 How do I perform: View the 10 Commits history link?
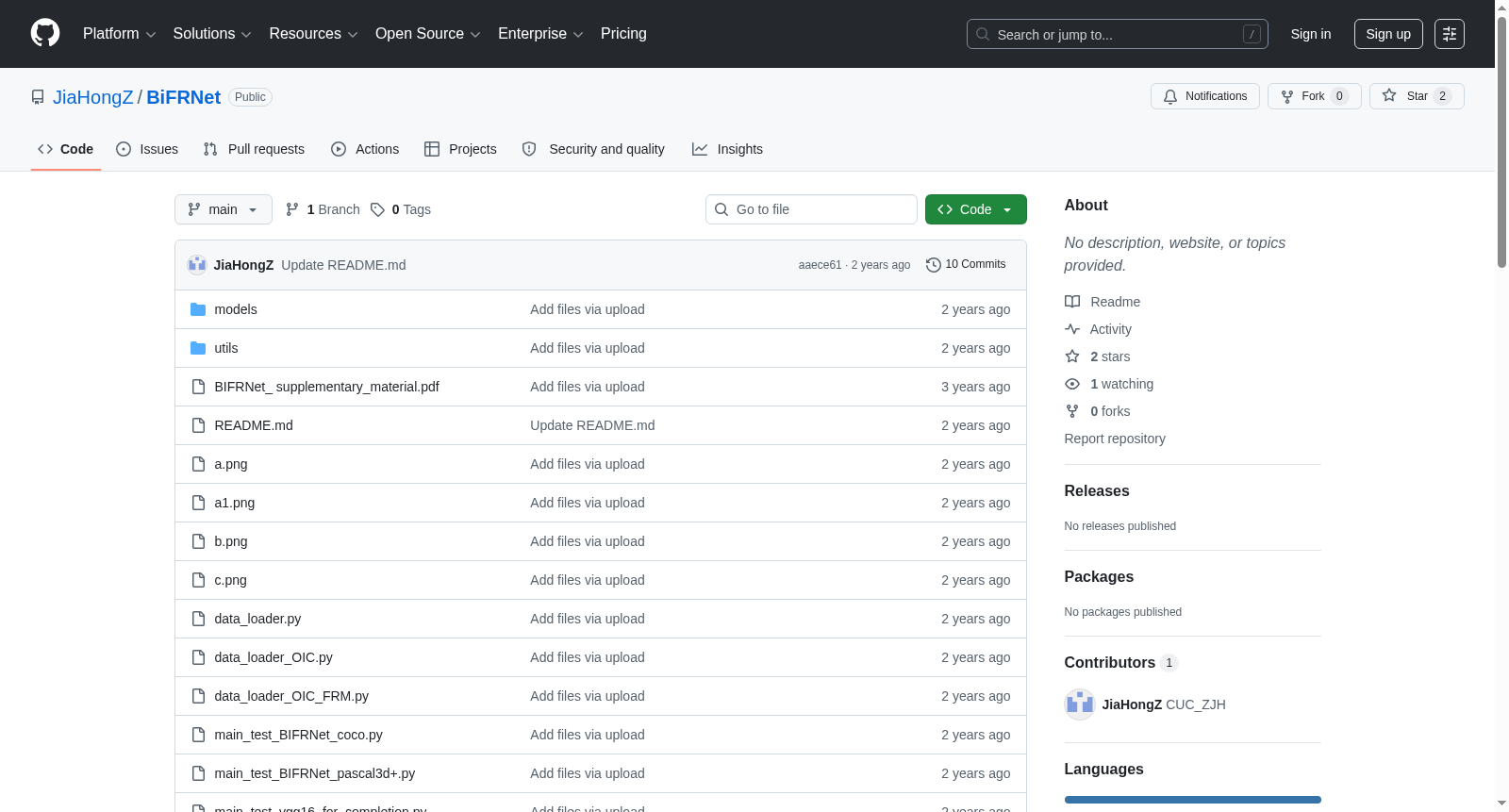(966, 265)
